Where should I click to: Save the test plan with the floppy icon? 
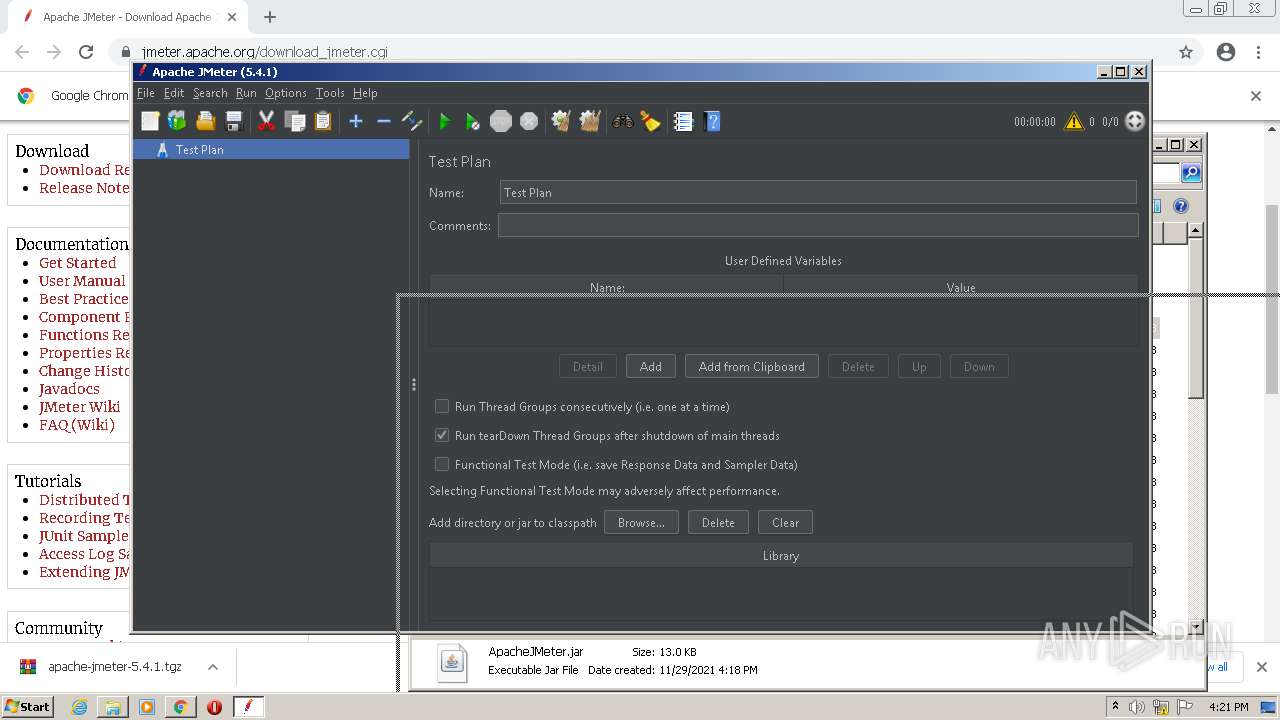234,121
